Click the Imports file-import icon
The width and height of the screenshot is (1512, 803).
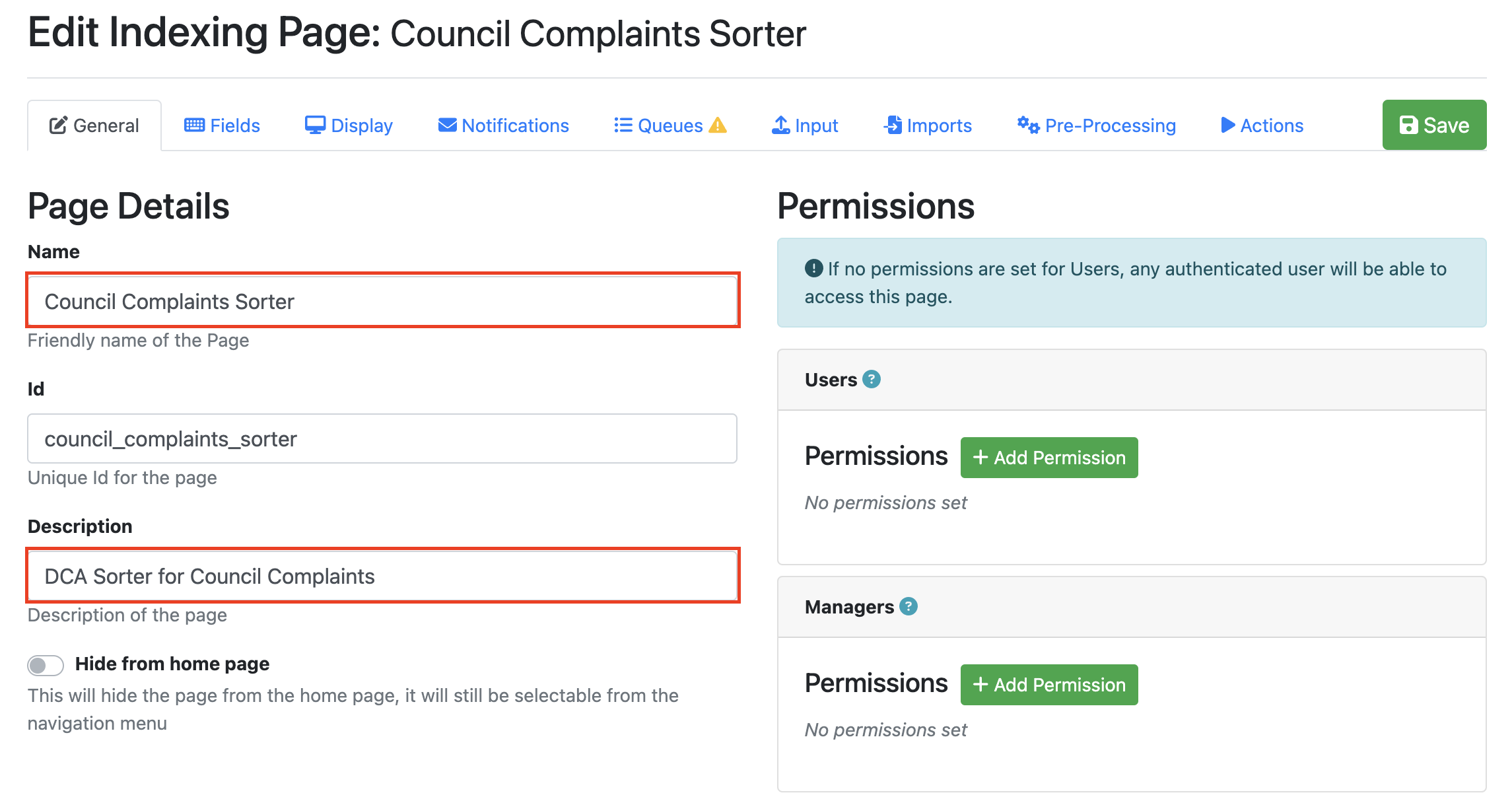pos(893,125)
